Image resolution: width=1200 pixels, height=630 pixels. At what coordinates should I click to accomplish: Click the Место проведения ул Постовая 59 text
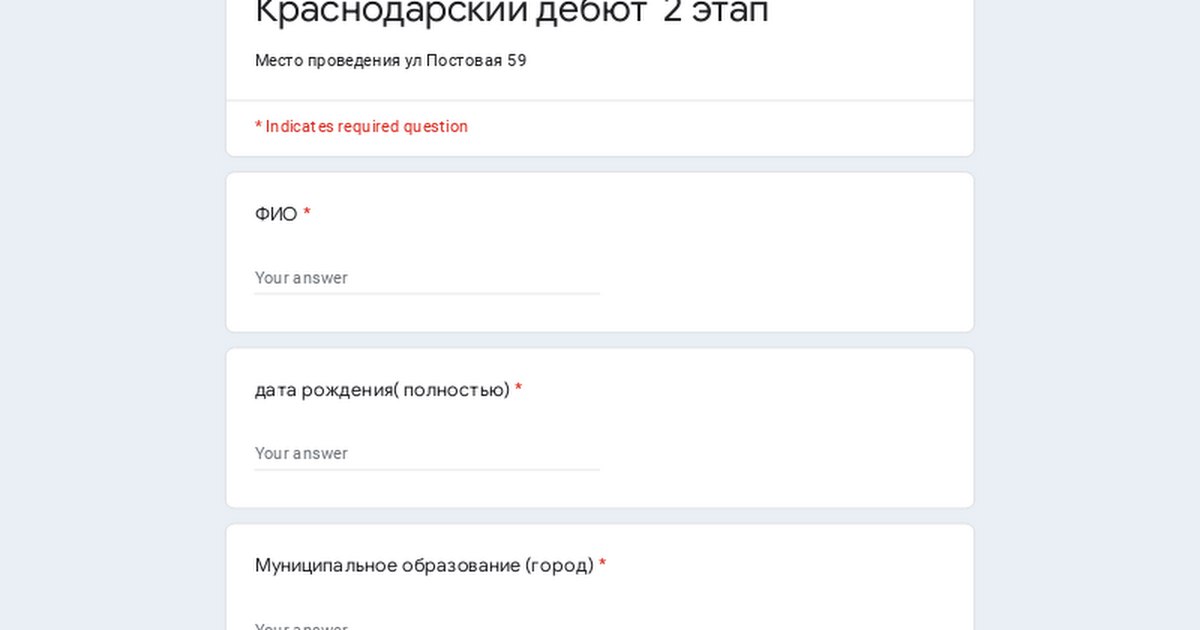pyautogui.click(x=388, y=61)
